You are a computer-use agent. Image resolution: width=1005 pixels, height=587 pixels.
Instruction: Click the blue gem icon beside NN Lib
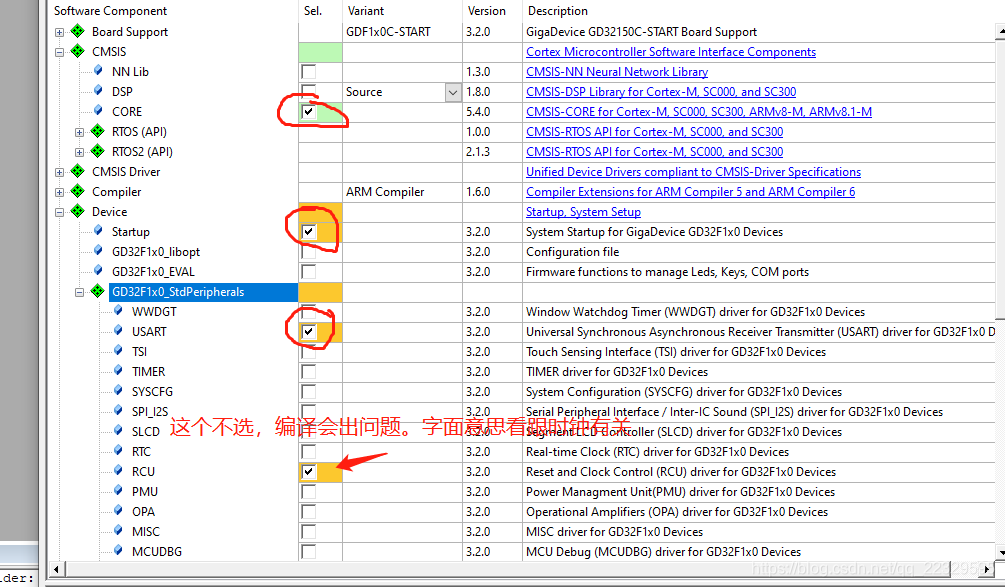tap(98, 70)
